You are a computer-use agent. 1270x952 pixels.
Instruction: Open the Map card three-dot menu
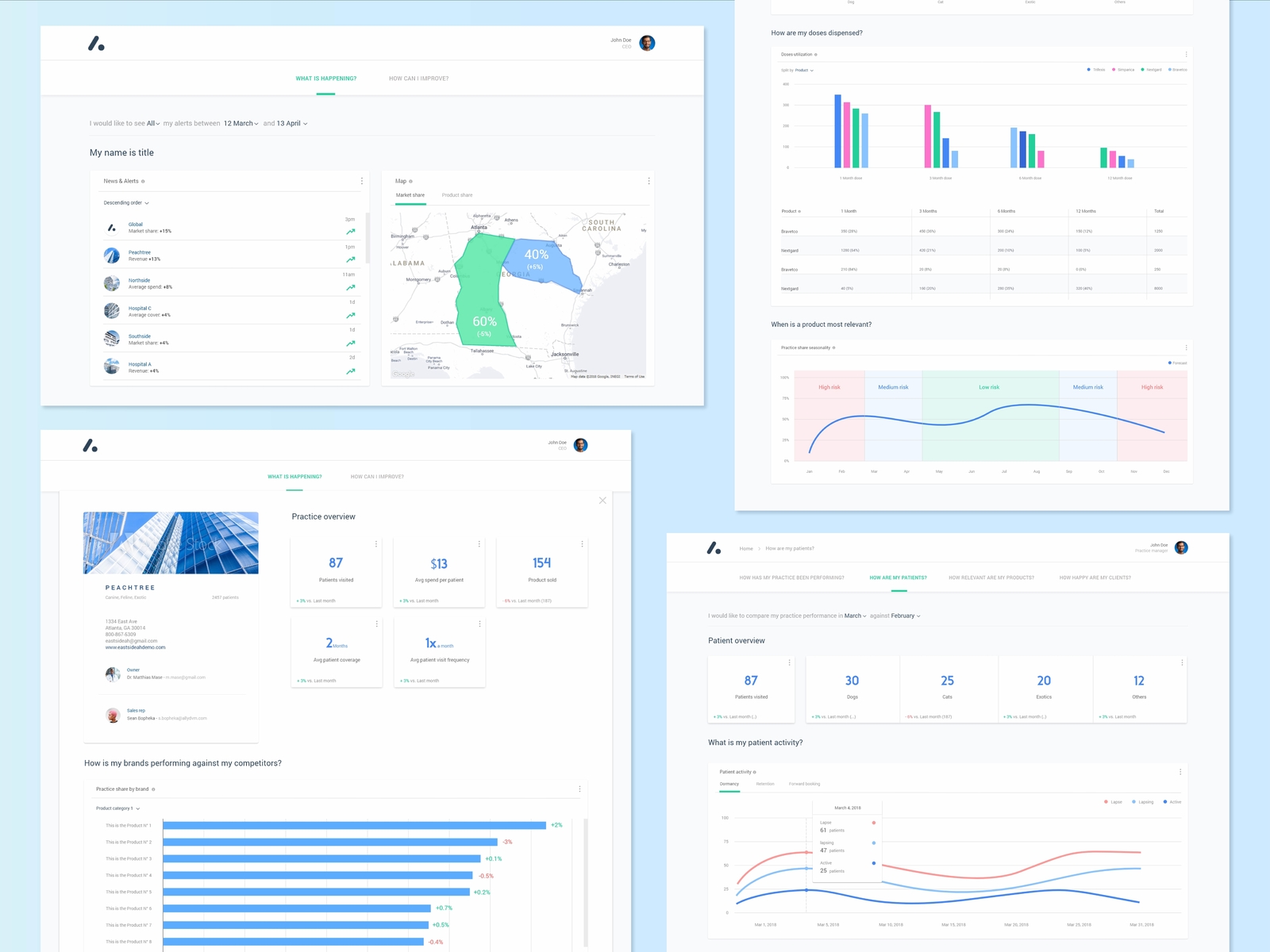coord(648,181)
